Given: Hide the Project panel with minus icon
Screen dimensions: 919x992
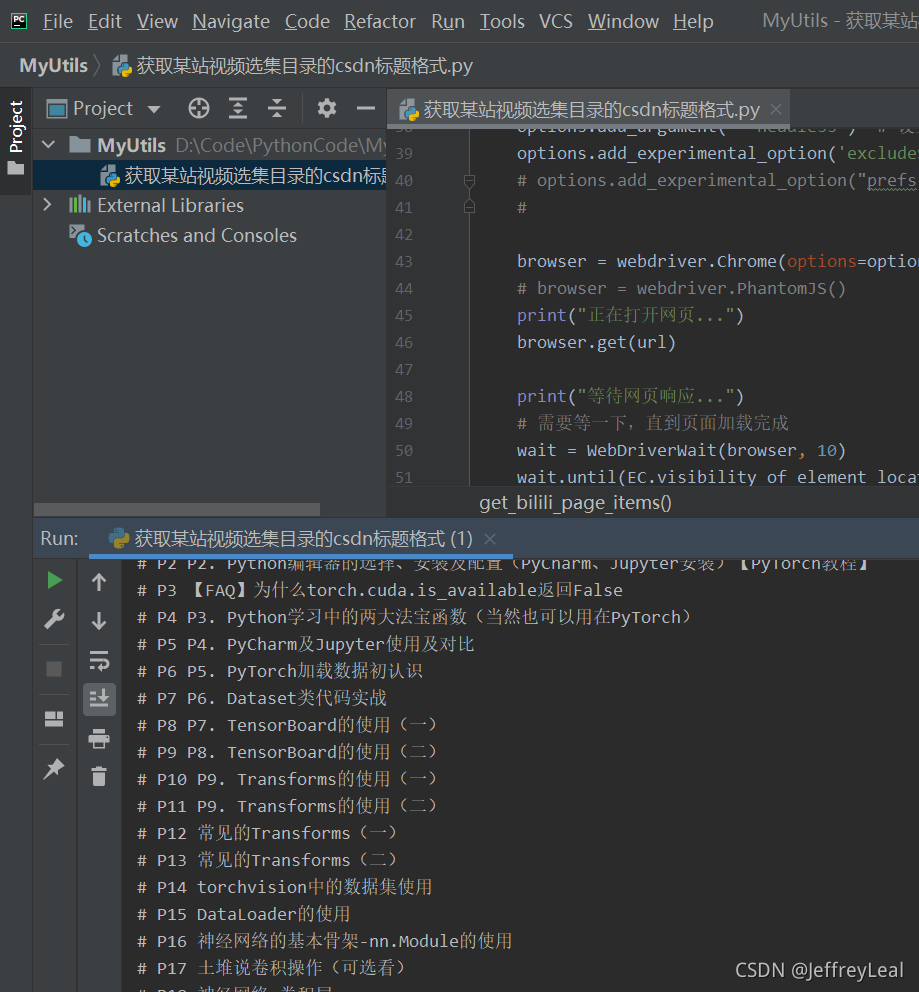Looking at the screenshot, I should [366, 109].
